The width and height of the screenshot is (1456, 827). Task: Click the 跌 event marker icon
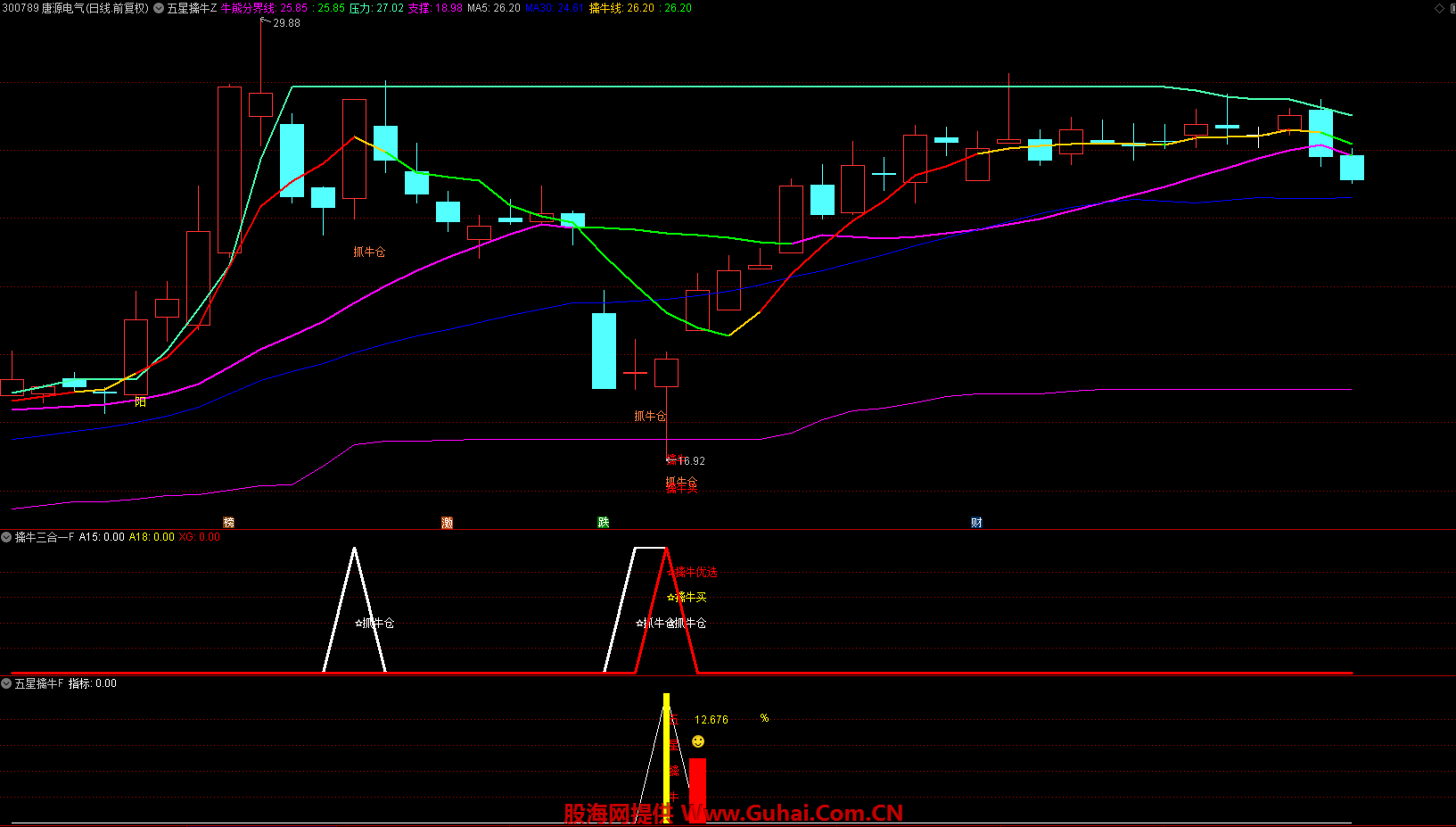click(x=604, y=523)
